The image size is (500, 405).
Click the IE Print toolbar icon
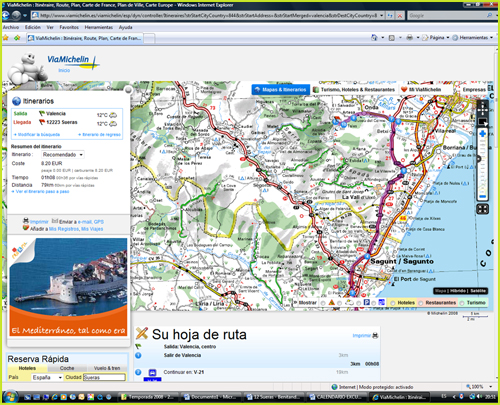click(410, 38)
